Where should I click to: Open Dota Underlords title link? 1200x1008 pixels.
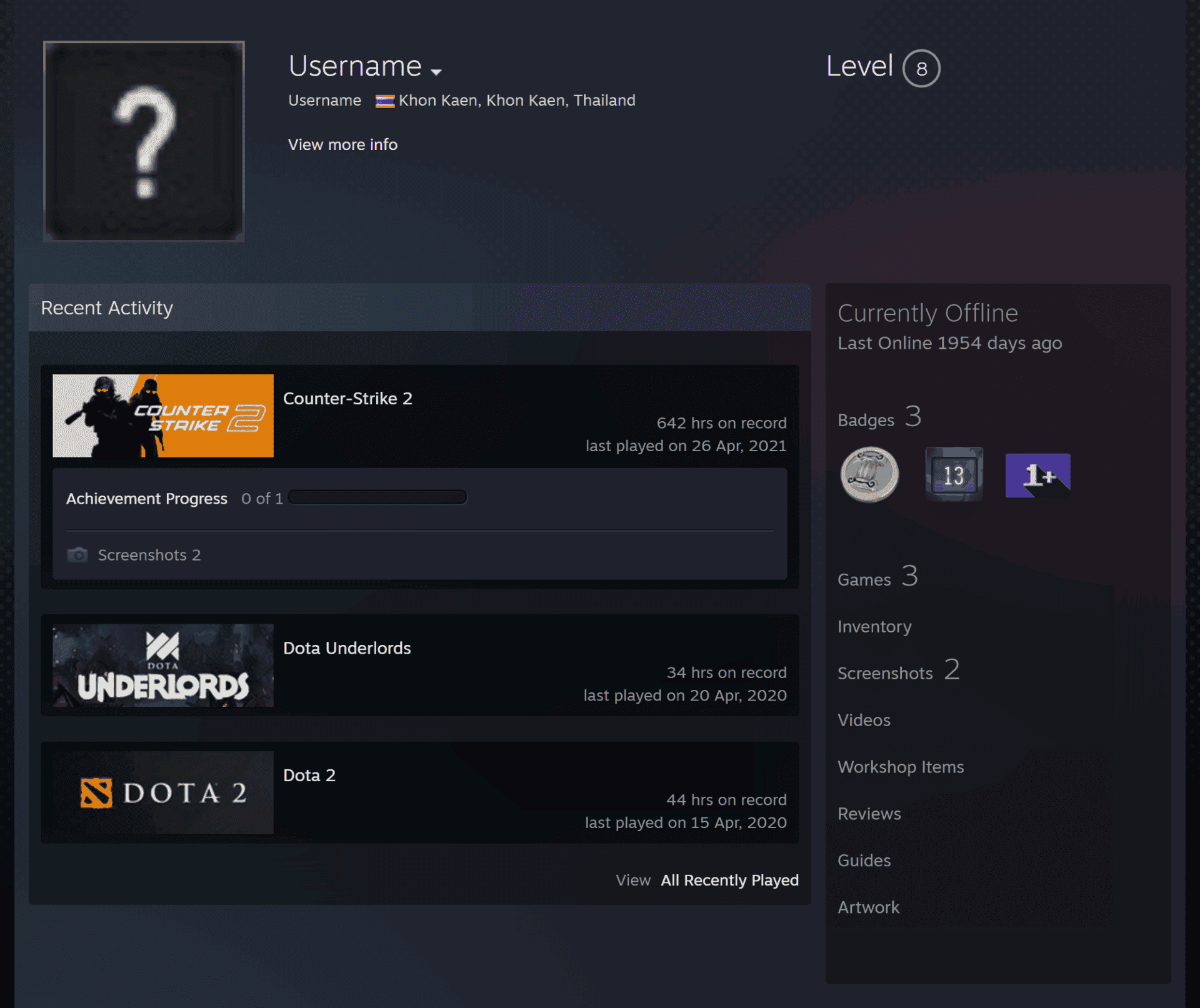click(347, 648)
